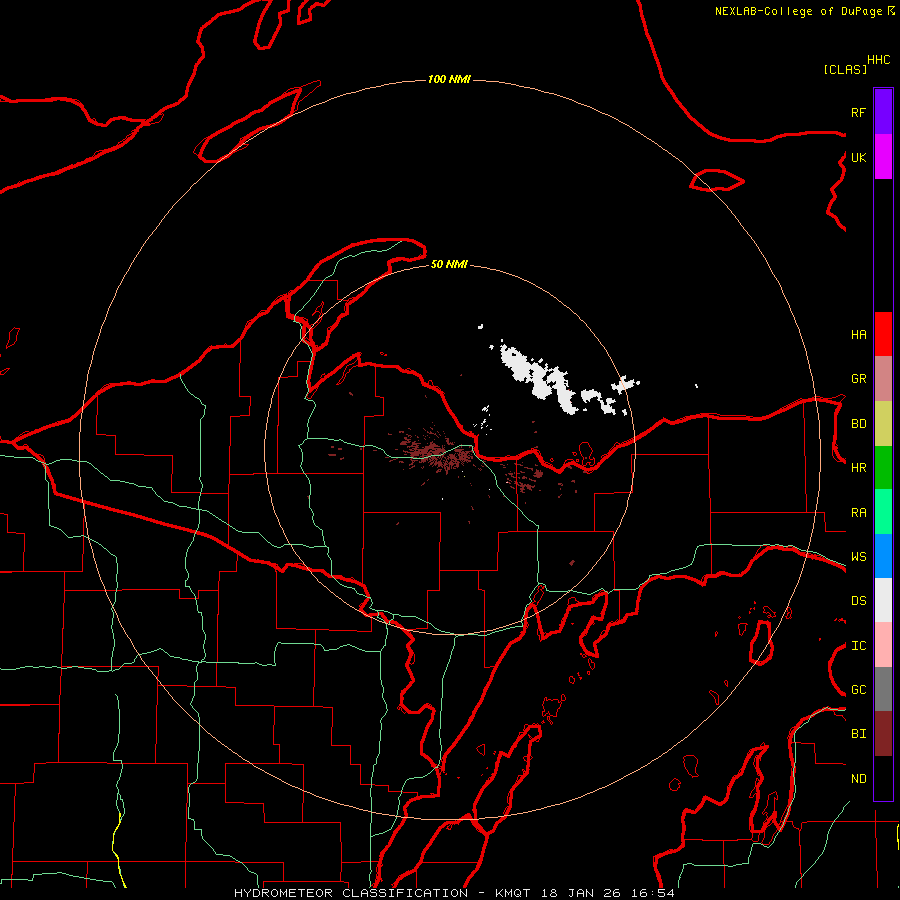Click the magenta UK color swatch
This screenshot has height=900, width=900.
[883, 157]
